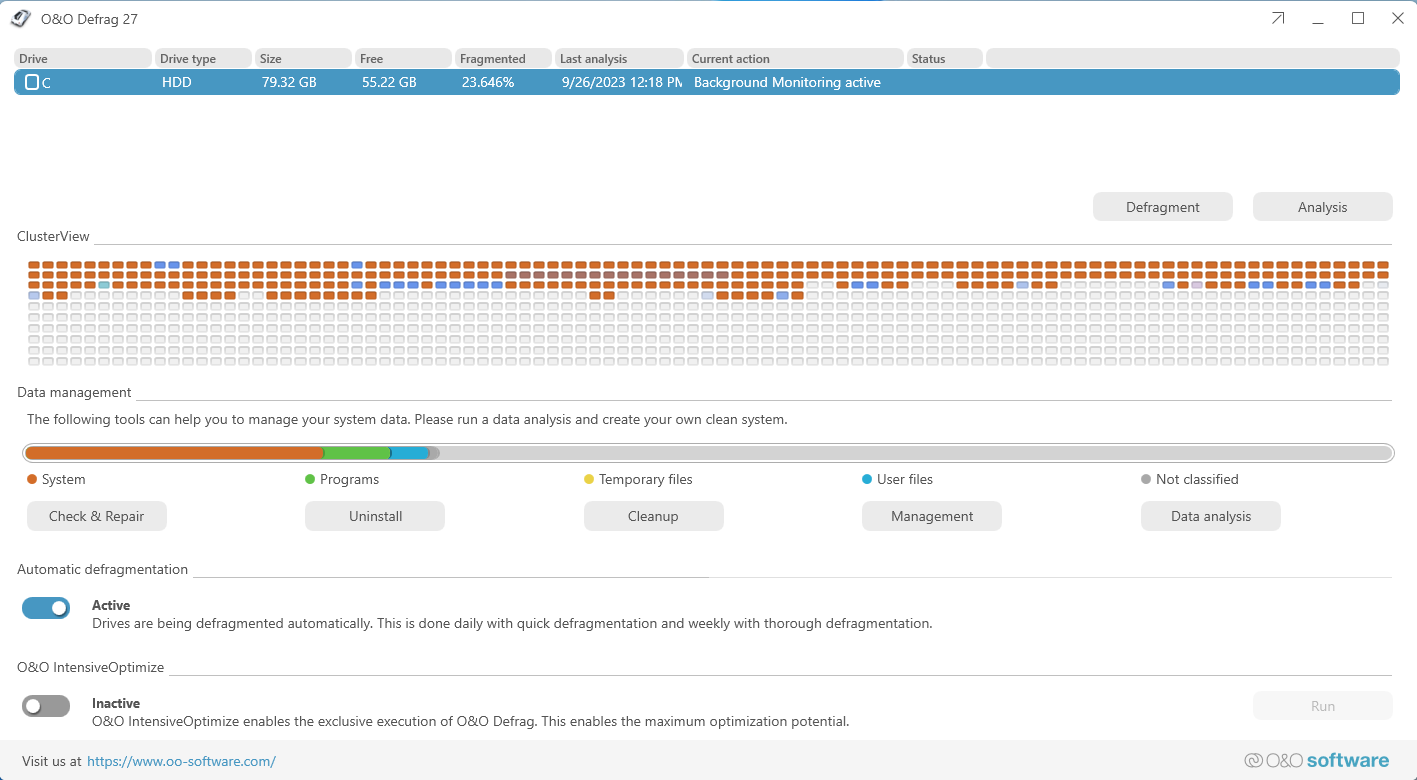Click the data usage bar
This screenshot has height=780, width=1417.
[707, 453]
